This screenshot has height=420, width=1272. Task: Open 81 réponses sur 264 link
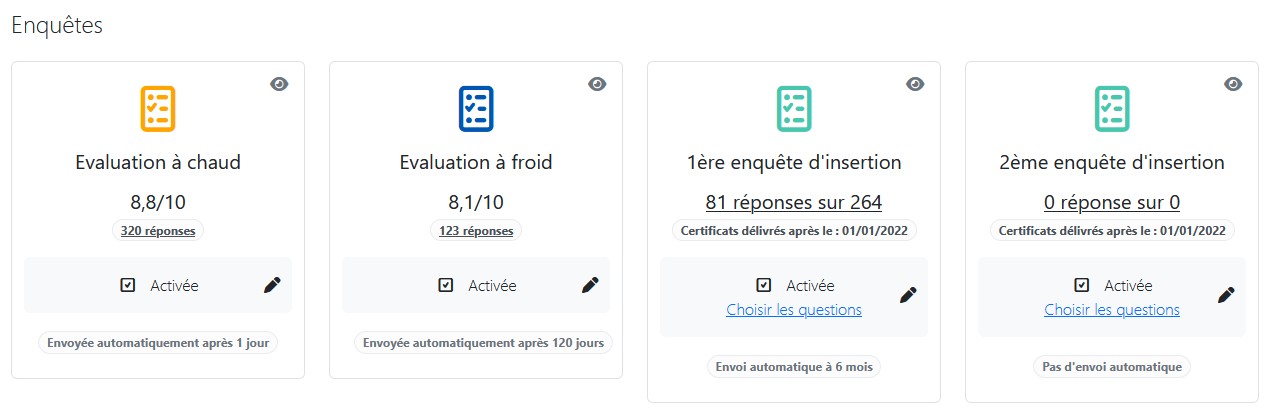(794, 203)
